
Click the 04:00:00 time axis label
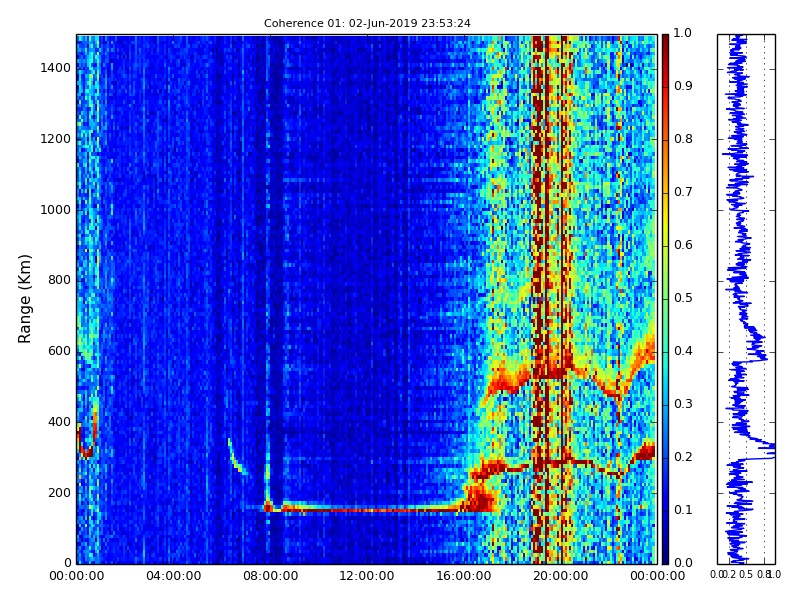point(173,576)
